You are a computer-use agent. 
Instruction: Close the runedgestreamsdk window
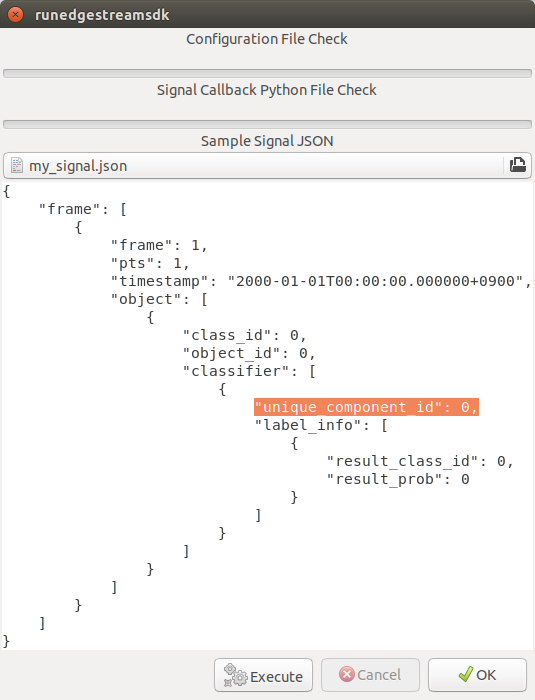(x=16, y=14)
